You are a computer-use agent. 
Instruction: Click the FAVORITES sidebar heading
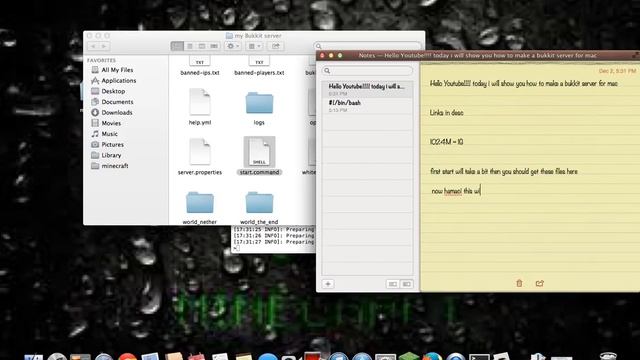101,60
